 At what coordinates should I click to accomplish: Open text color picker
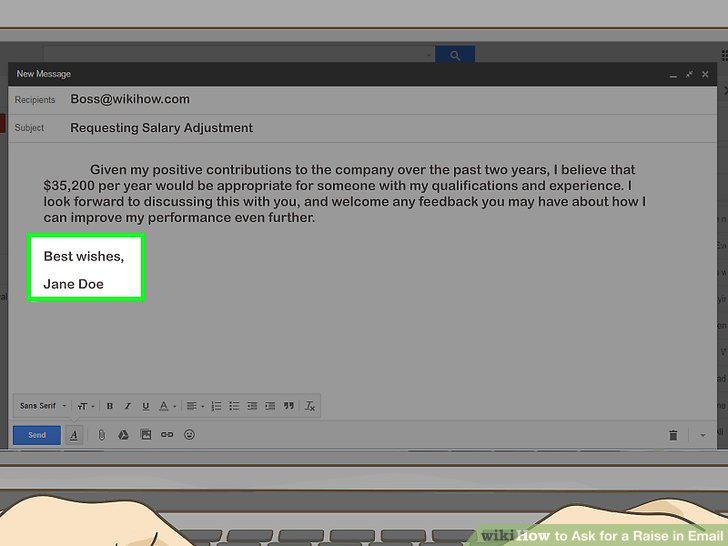coord(166,406)
